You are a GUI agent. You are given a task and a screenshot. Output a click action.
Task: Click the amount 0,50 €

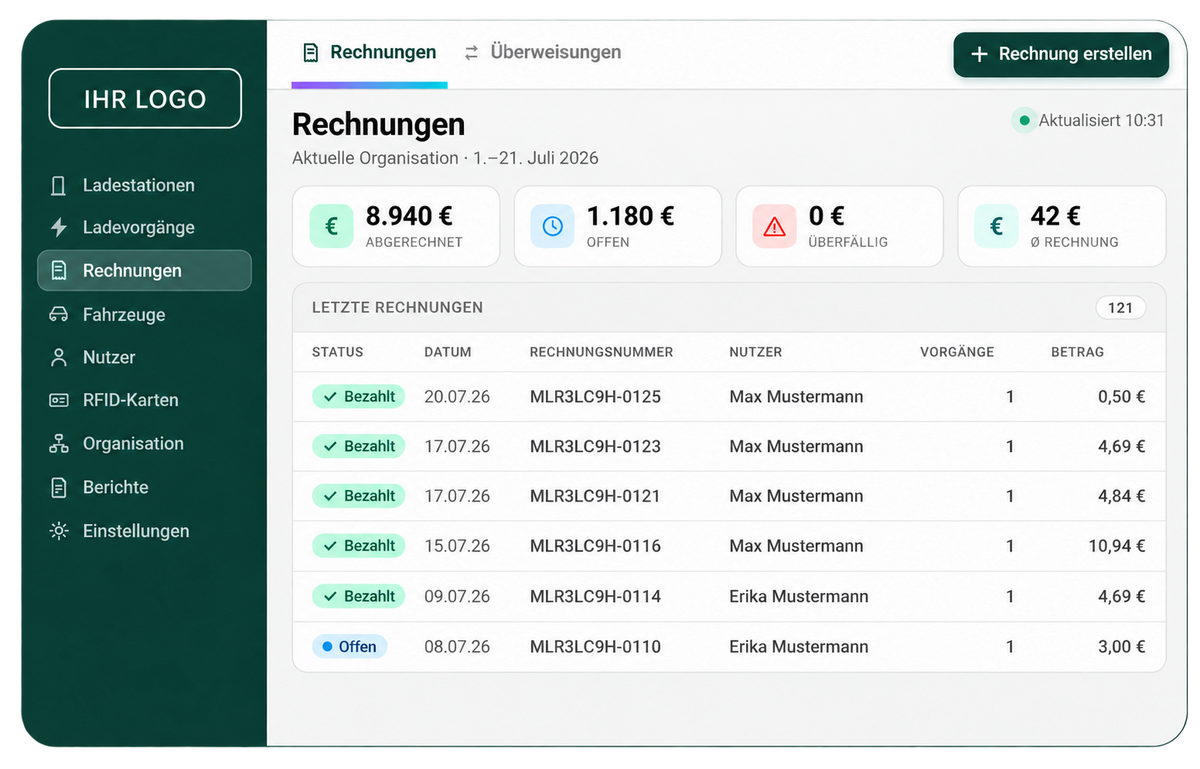[x=1122, y=397]
